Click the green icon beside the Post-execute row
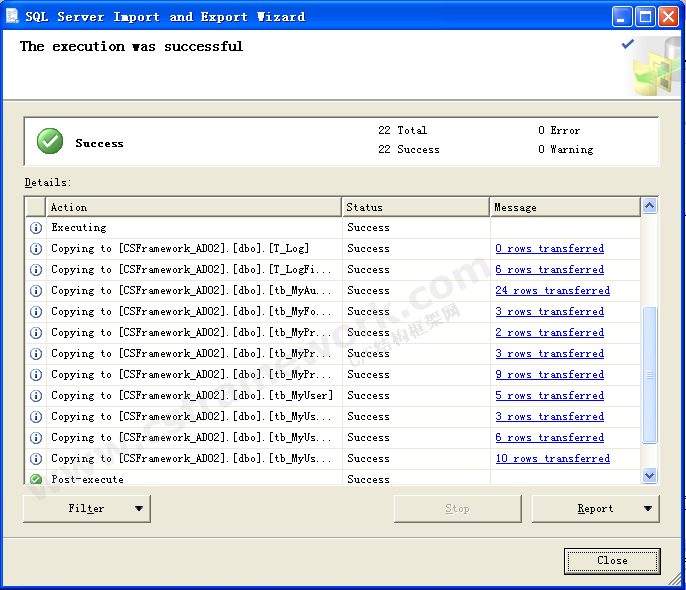The height and width of the screenshot is (590, 686). [x=36, y=479]
